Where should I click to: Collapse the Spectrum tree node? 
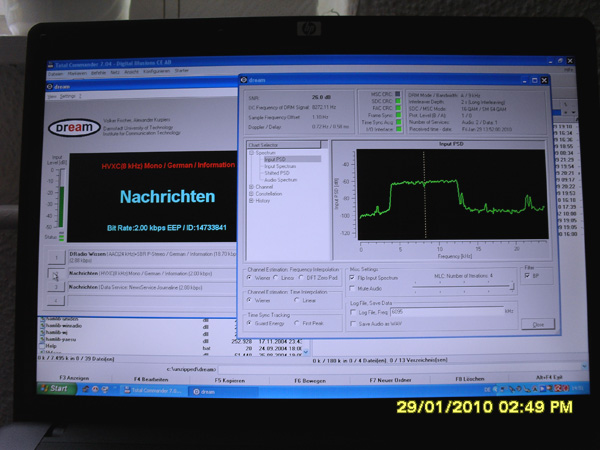click(252, 153)
